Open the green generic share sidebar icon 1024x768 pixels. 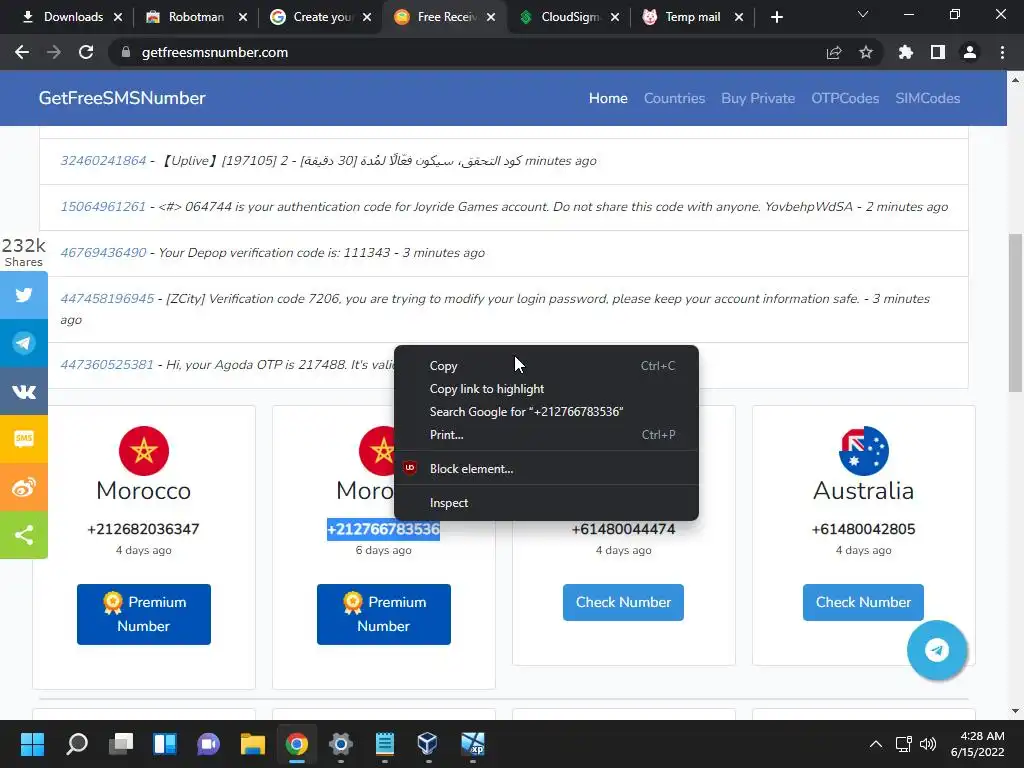point(24,535)
